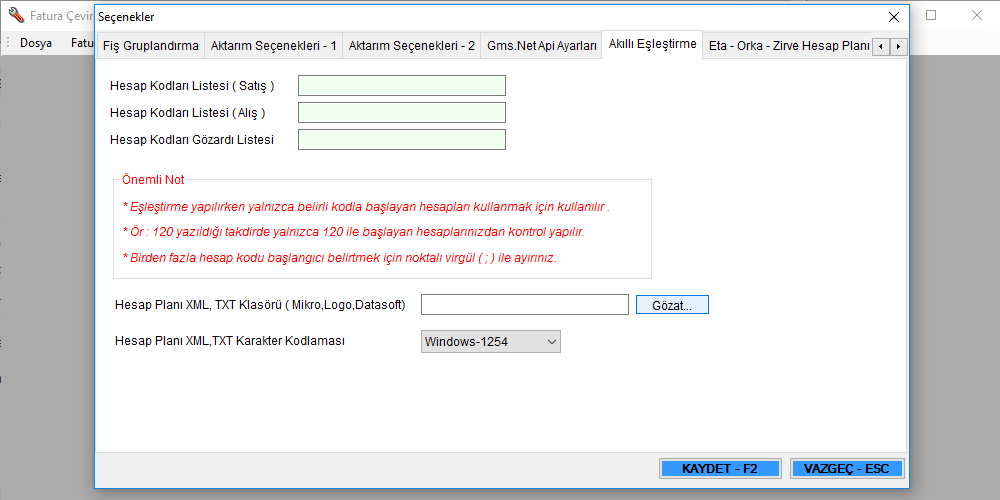Click the note line starting '* Birden fazla hesap'
This screenshot has height=500, width=1000.
pyautogui.click(x=340, y=258)
